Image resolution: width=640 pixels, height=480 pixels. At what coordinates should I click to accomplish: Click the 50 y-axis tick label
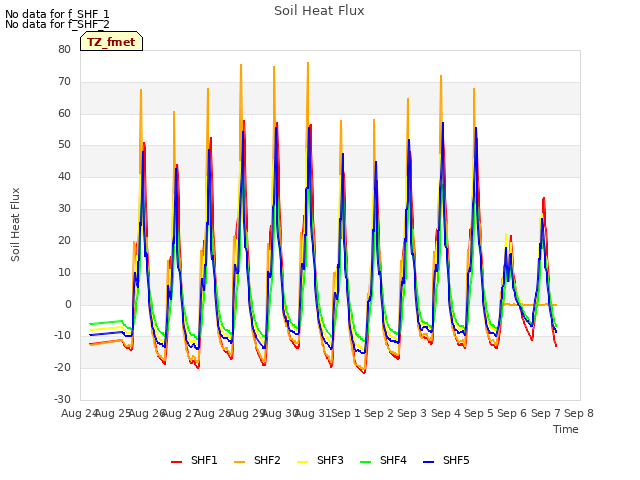(64, 145)
